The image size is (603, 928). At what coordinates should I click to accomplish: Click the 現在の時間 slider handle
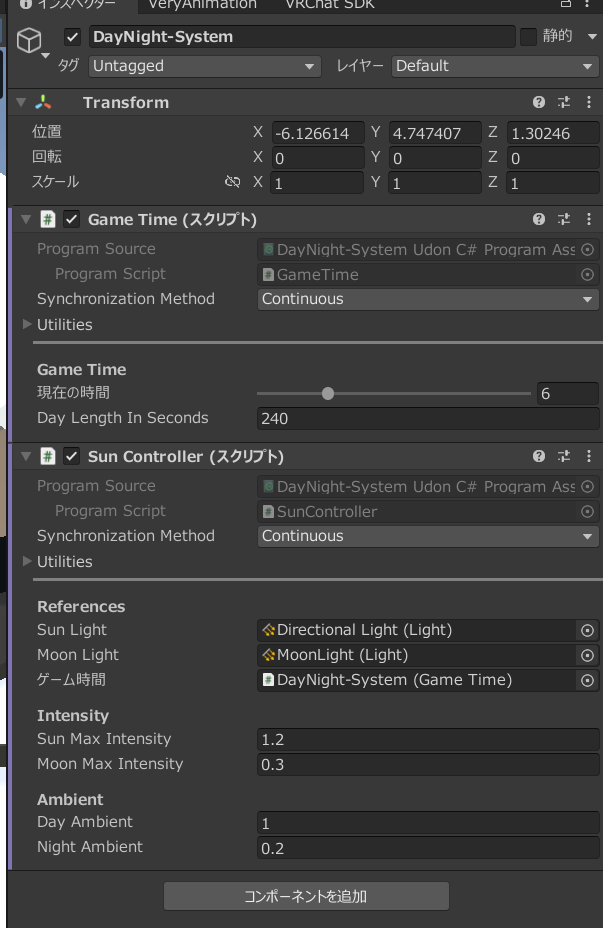pyautogui.click(x=328, y=394)
